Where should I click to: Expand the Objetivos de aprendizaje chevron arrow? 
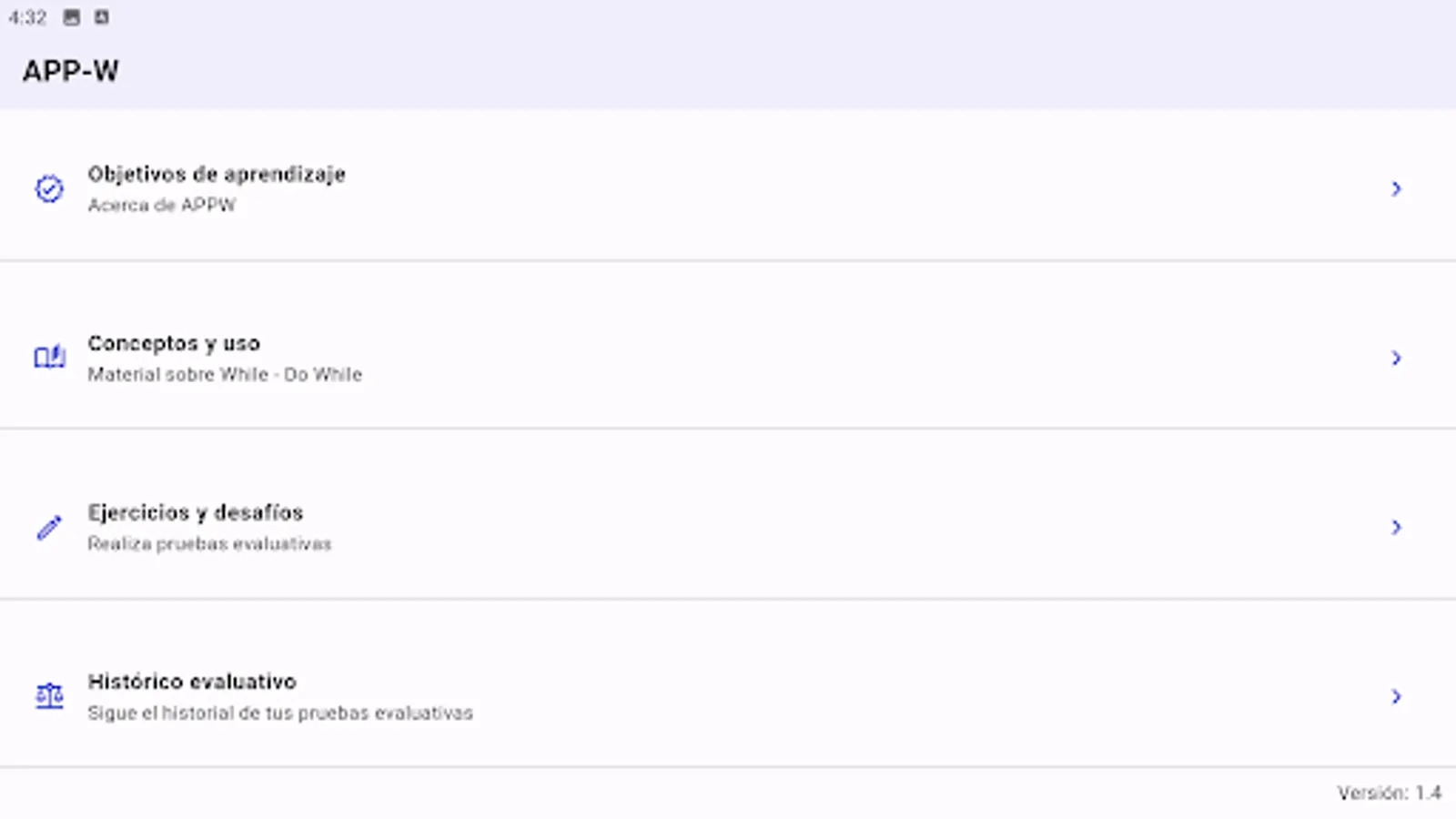click(1396, 188)
